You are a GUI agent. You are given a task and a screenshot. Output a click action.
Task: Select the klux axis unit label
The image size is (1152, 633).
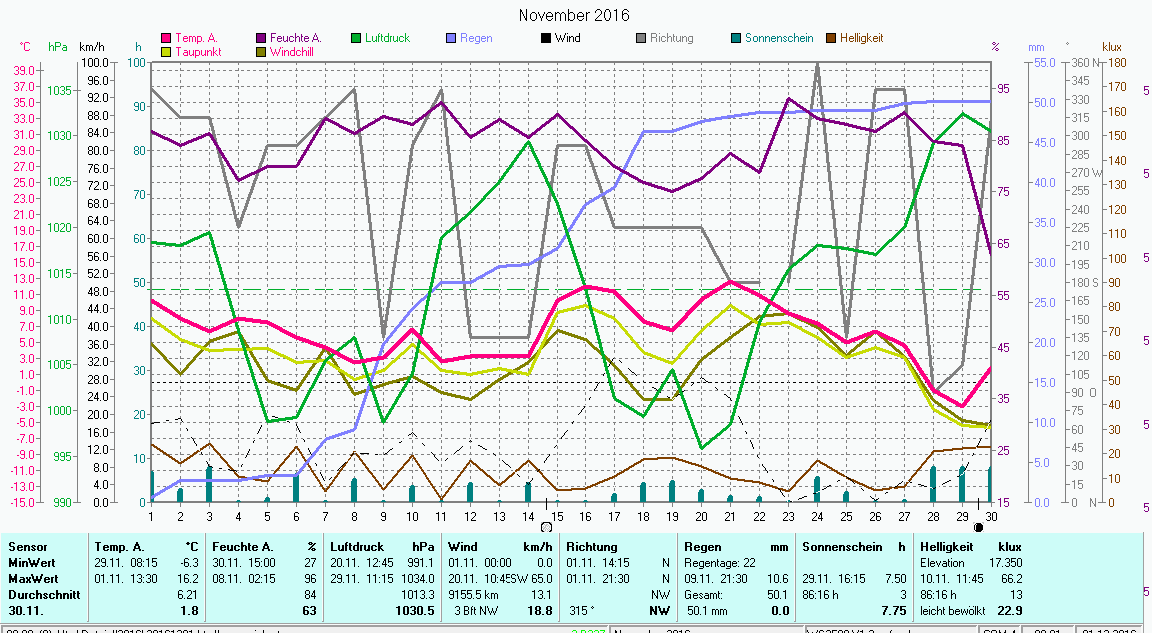1112,47
